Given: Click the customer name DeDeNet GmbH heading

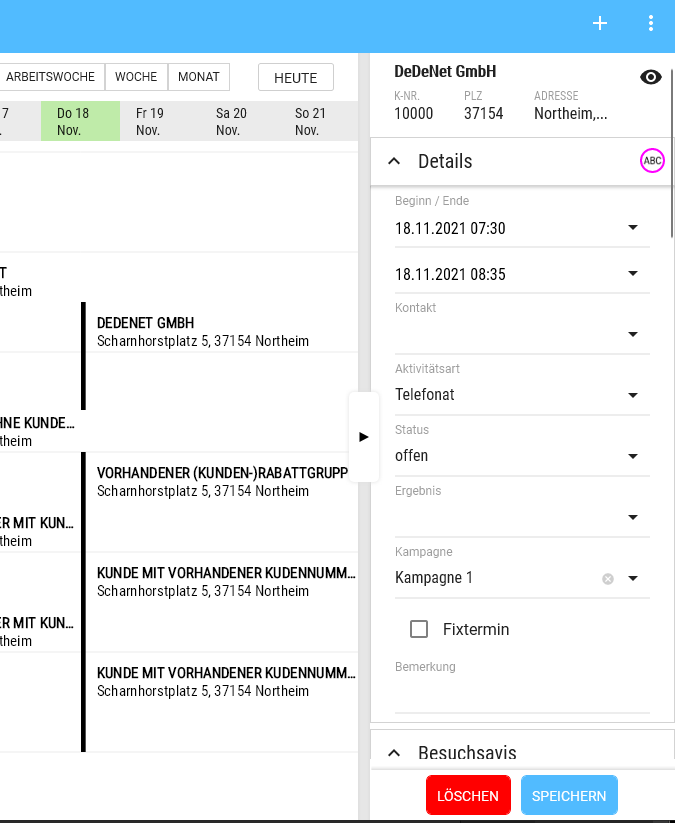Looking at the screenshot, I should pos(445,71).
